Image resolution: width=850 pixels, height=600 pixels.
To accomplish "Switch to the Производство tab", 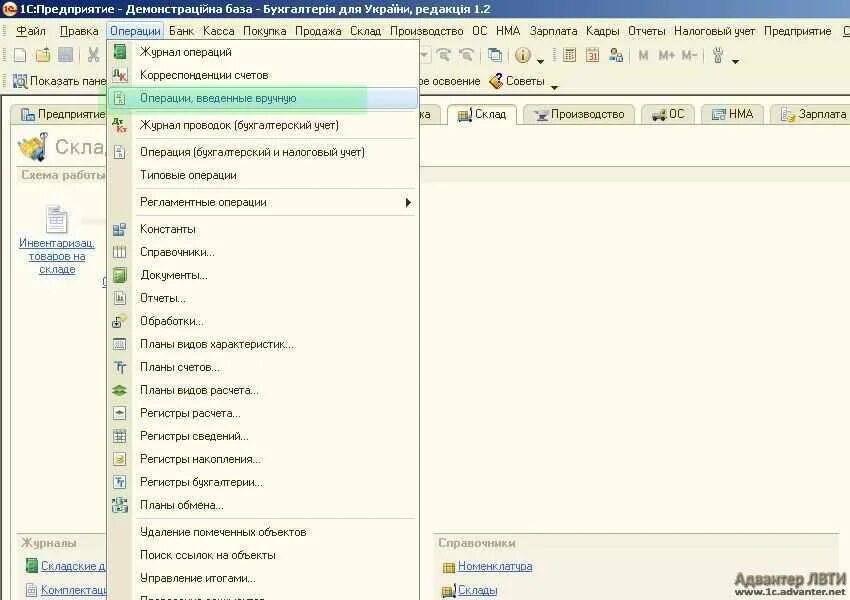I will (579, 114).
